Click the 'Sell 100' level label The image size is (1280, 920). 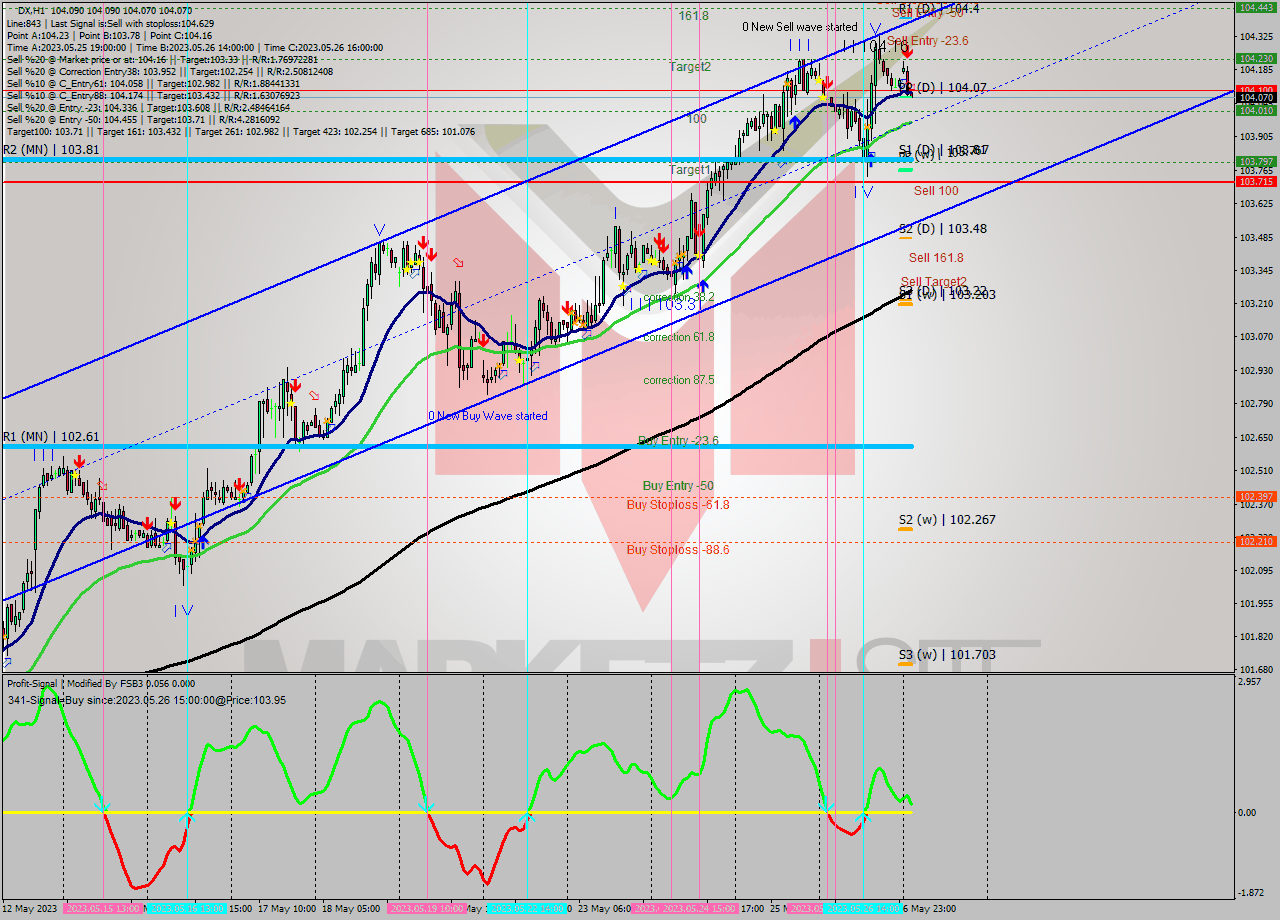click(936, 191)
